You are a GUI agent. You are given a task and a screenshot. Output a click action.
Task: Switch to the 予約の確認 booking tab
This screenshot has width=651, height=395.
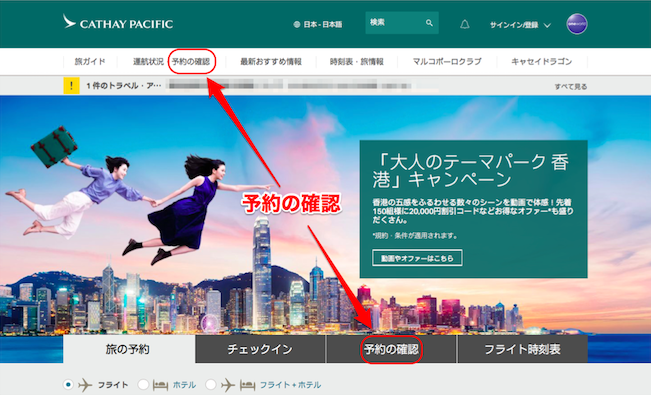coord(391,349)
